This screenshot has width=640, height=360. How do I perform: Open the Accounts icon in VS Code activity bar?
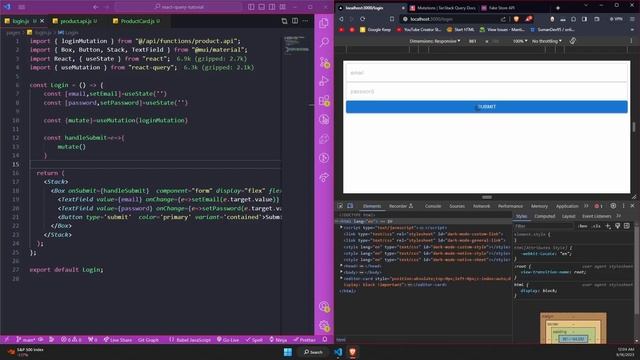324,307
